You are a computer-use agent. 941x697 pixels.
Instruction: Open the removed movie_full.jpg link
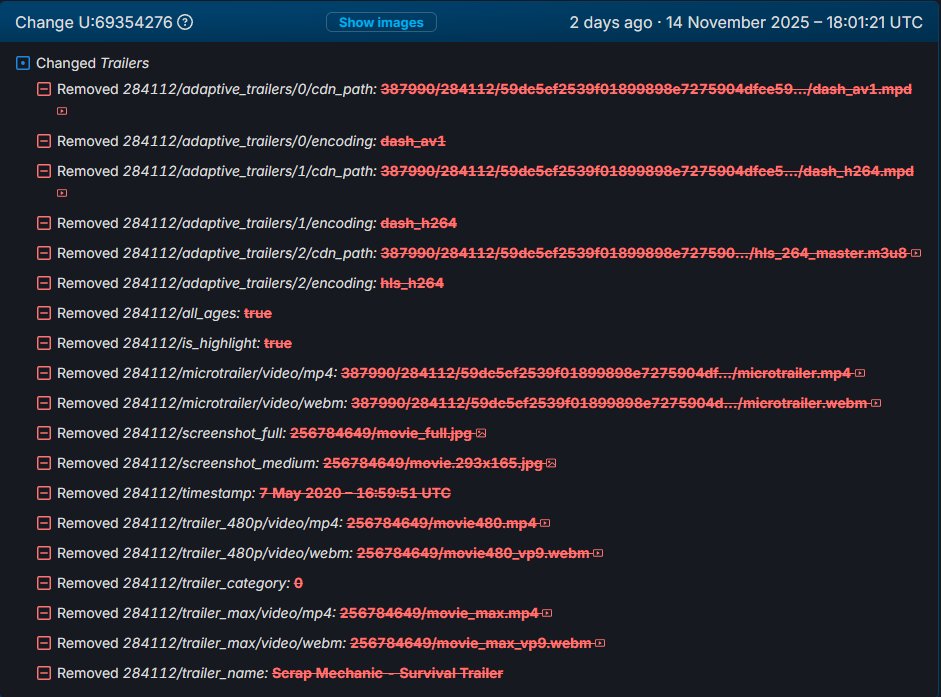[x=381, y=433]
